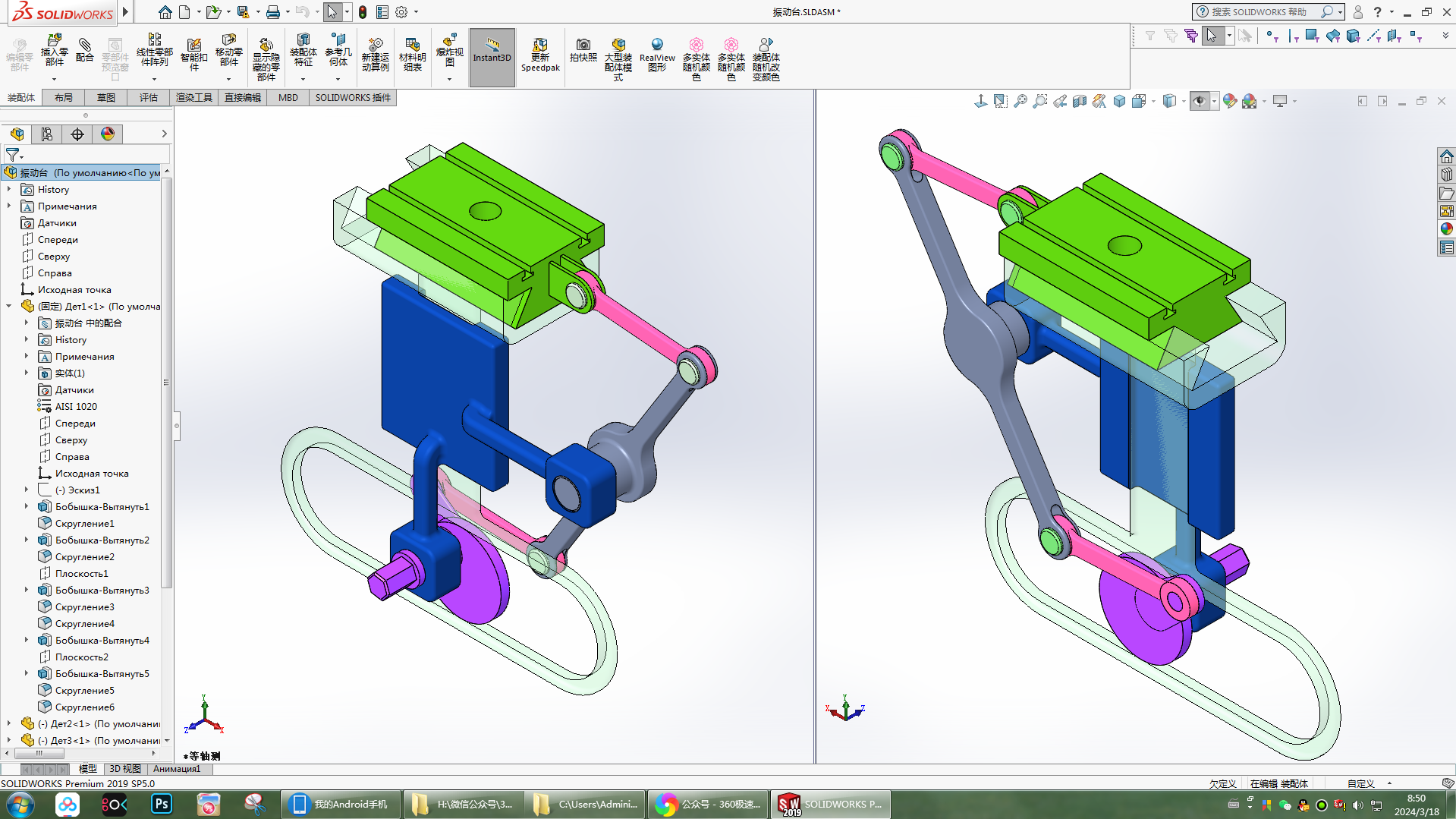Click the Home welcome icon in the title bar
This screenshot has width=1456, height=819.
click(x=165, y=12)
